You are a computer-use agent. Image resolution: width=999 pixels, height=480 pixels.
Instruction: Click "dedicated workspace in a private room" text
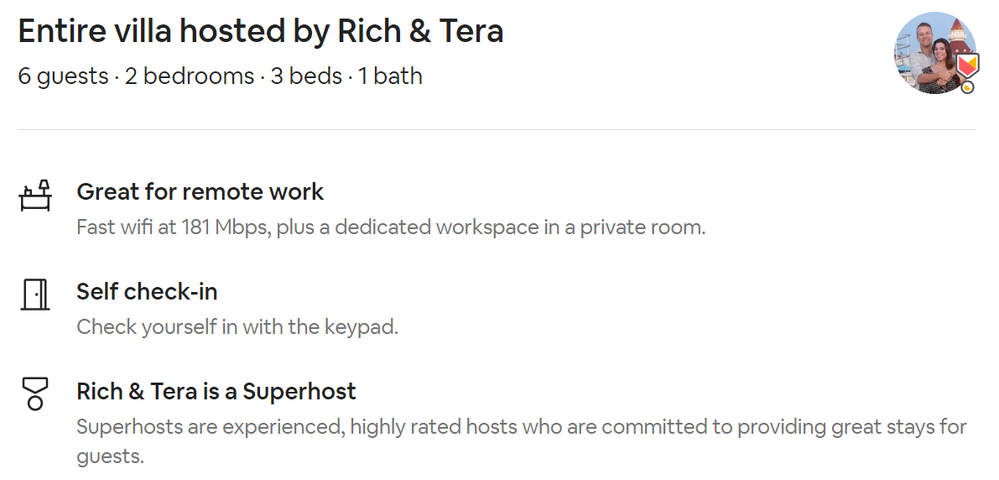click(x=520, y=227)
